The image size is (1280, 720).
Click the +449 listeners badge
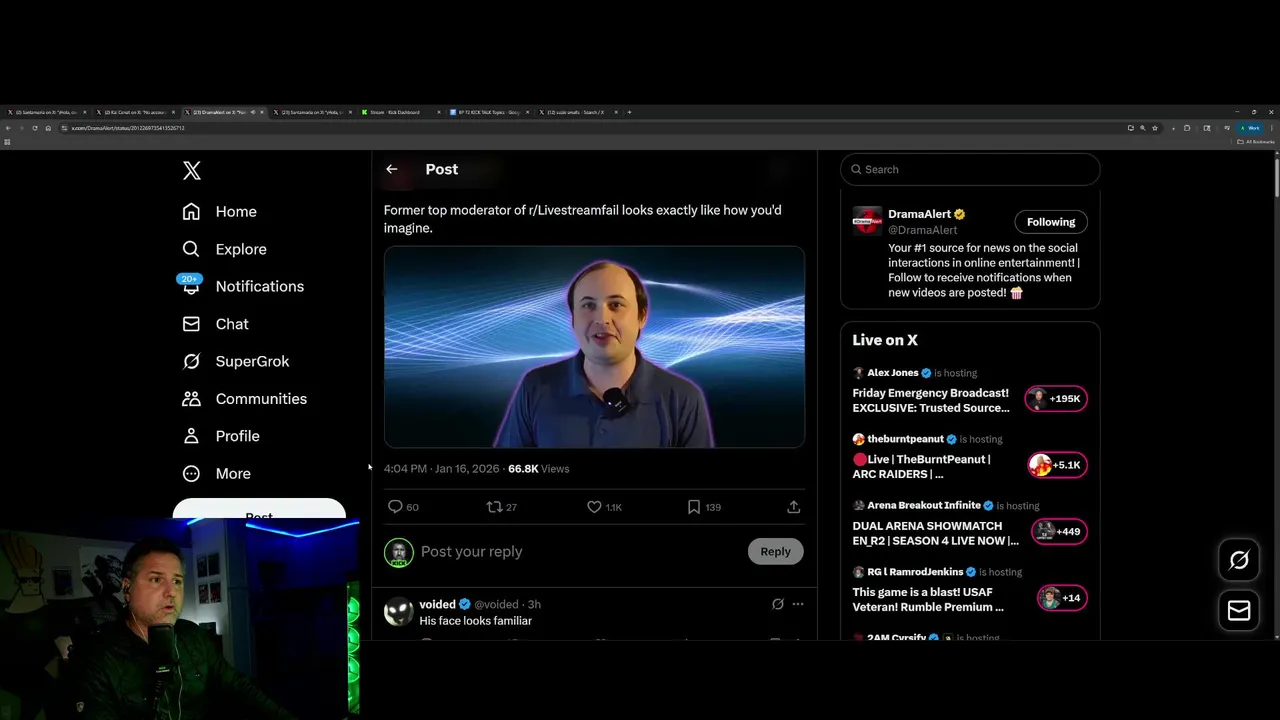click(x=1059, y=531)
